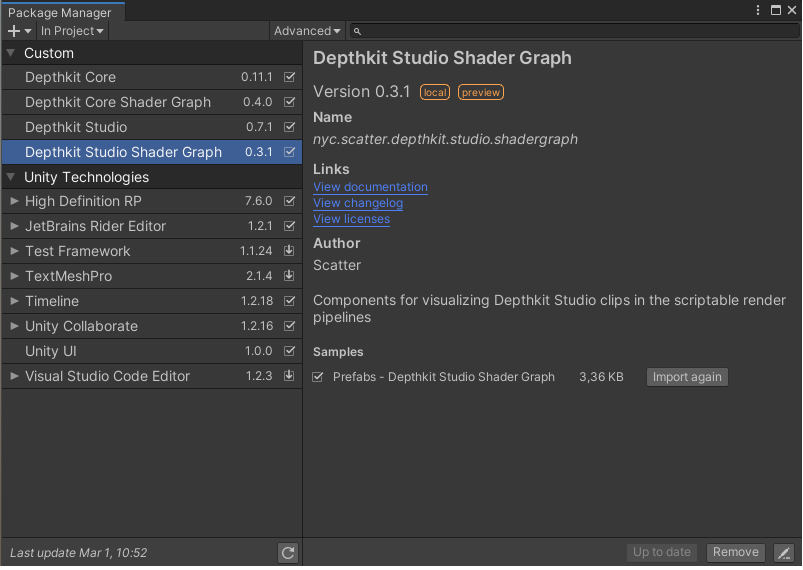Expand the High Definition RP package
Viewport: 803px width, 570px height.
tap(14, 202)
